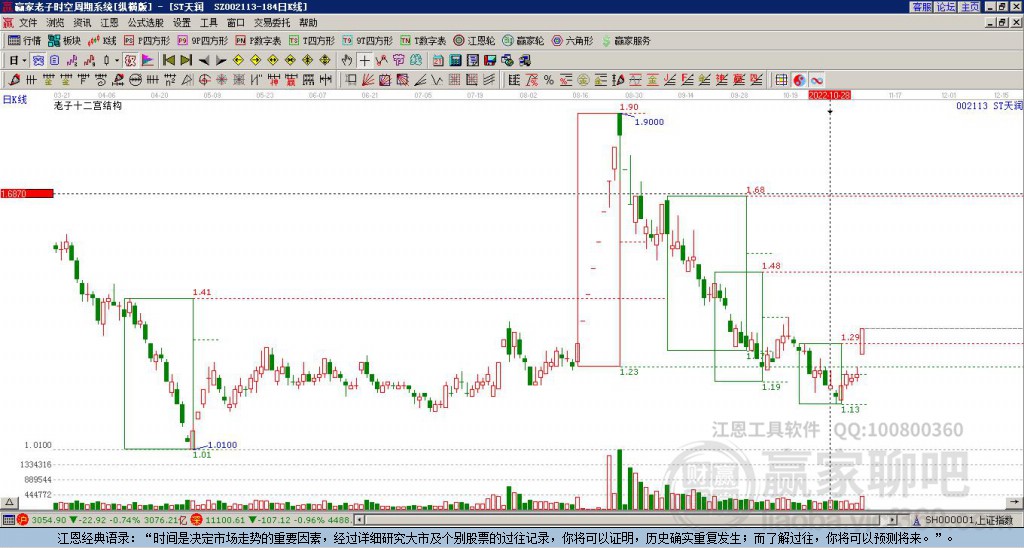Open the 赢家轮 wheel tool
This screenshot has height=548, width=1024.
(522, 40)
